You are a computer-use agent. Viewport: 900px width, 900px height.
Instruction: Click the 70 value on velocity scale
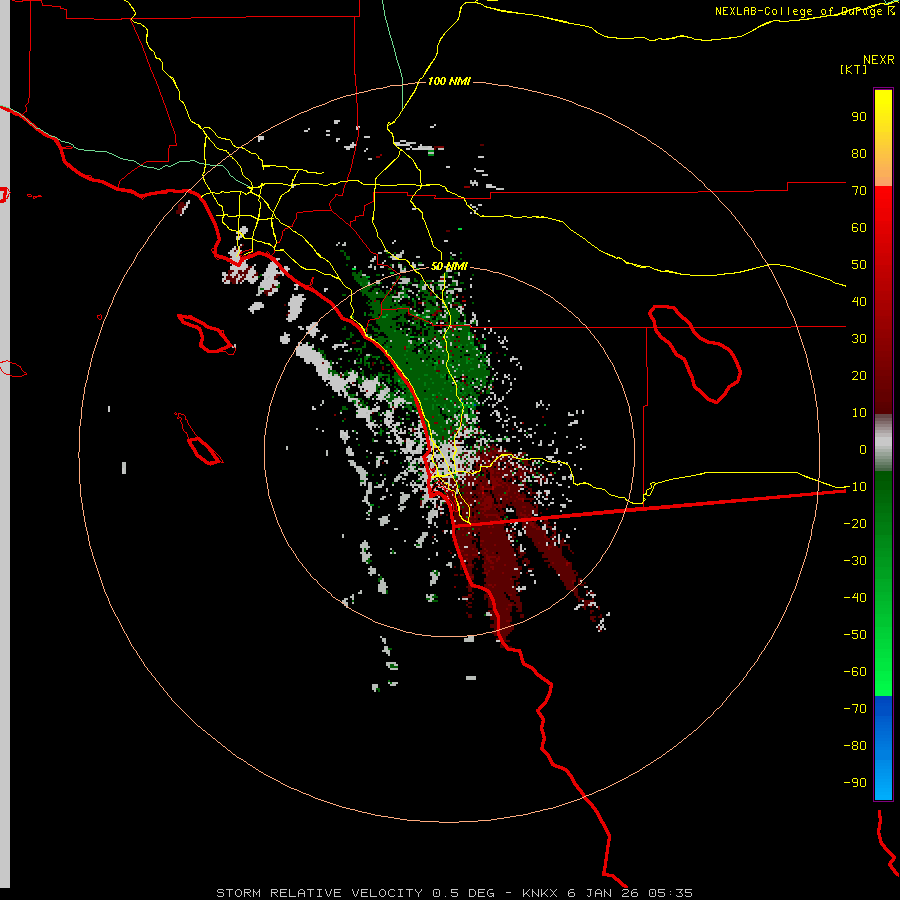tap(859, 191)
